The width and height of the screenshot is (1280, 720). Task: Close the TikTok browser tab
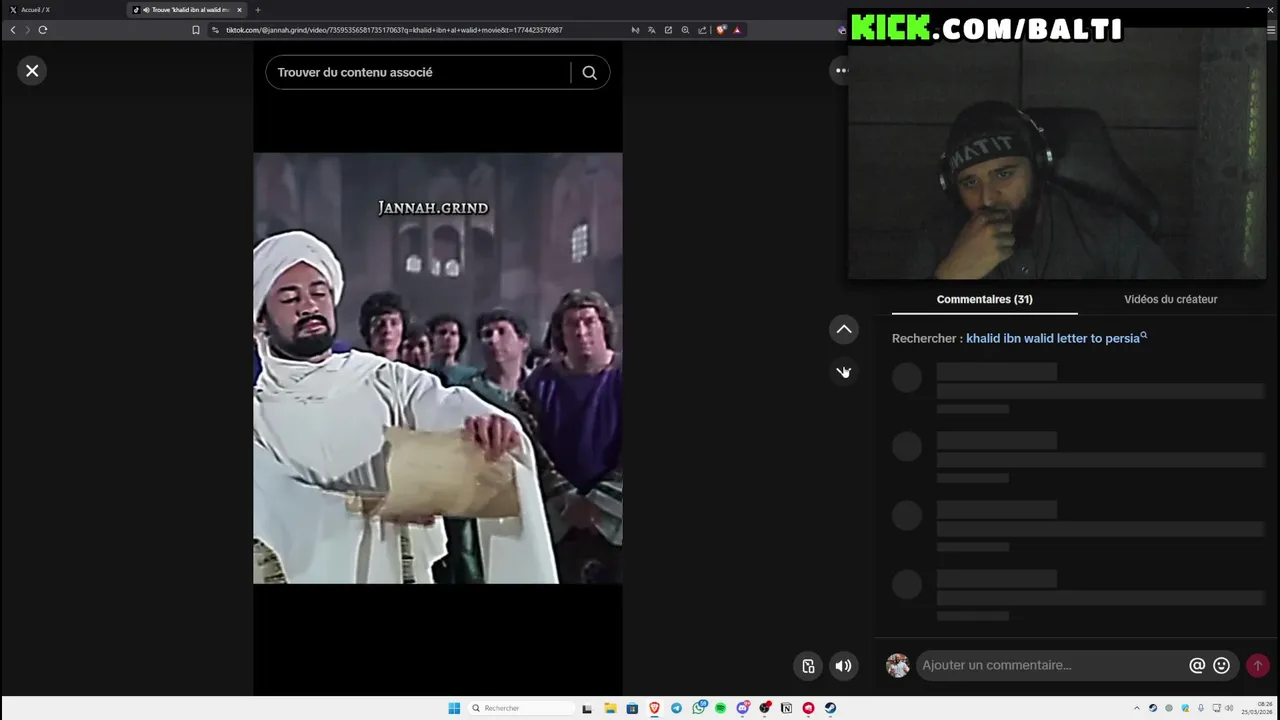coord(239,10)
